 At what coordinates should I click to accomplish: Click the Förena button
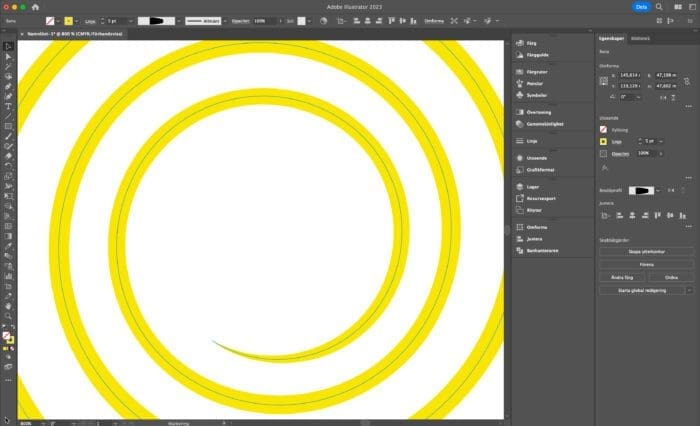click(646, 264)
